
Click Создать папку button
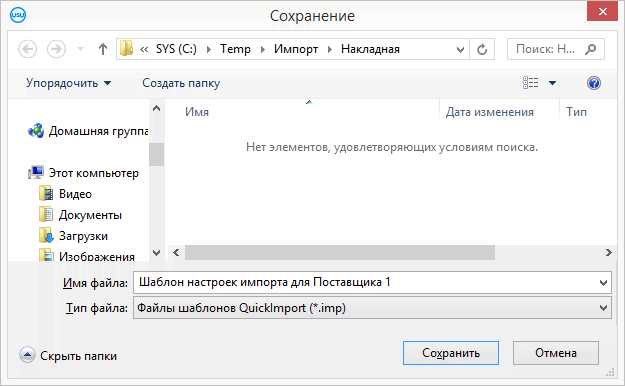181,83
